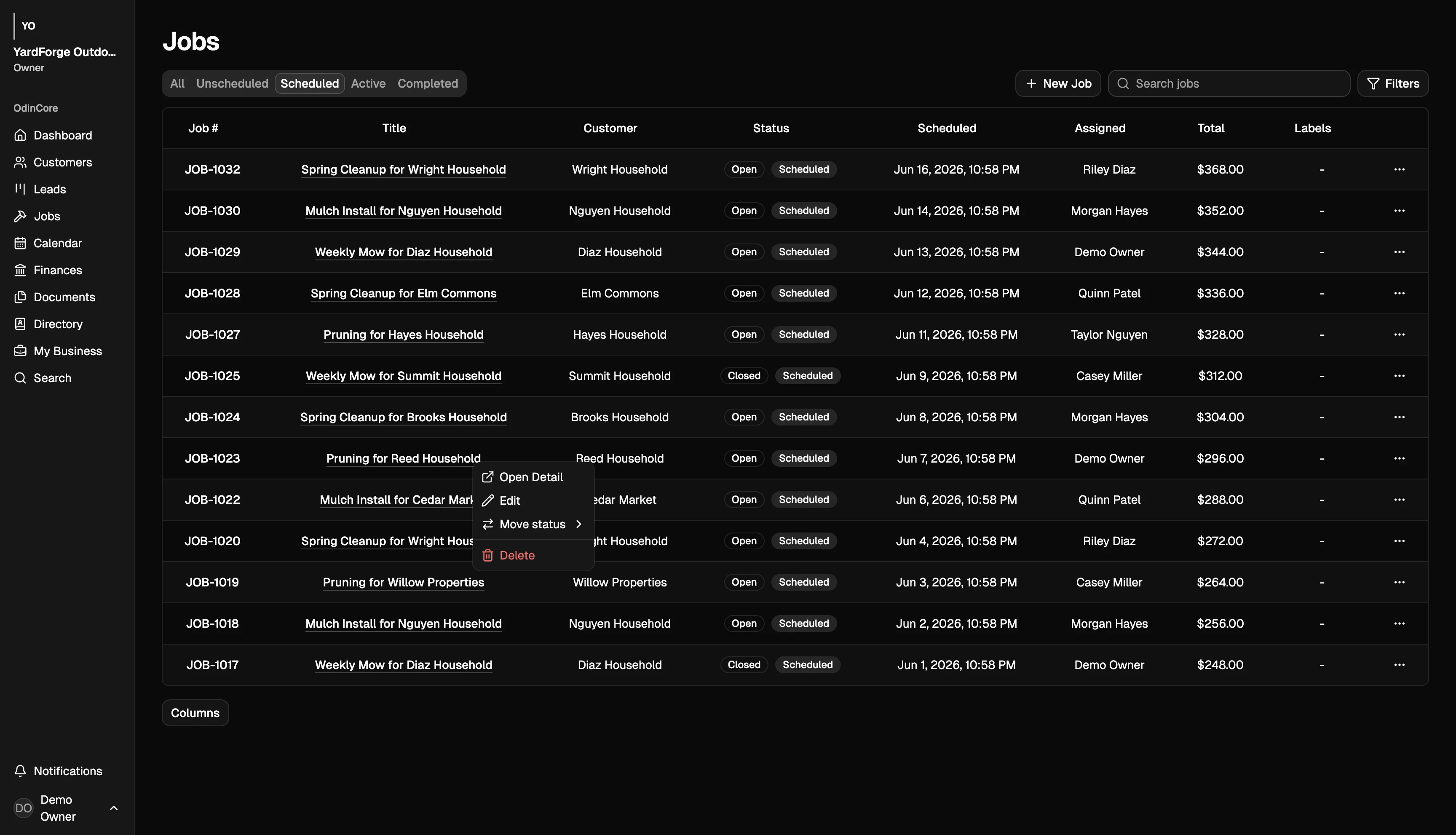Open more actions for JOB-1023
The image size is (1456, 835).
point(1399,458)
